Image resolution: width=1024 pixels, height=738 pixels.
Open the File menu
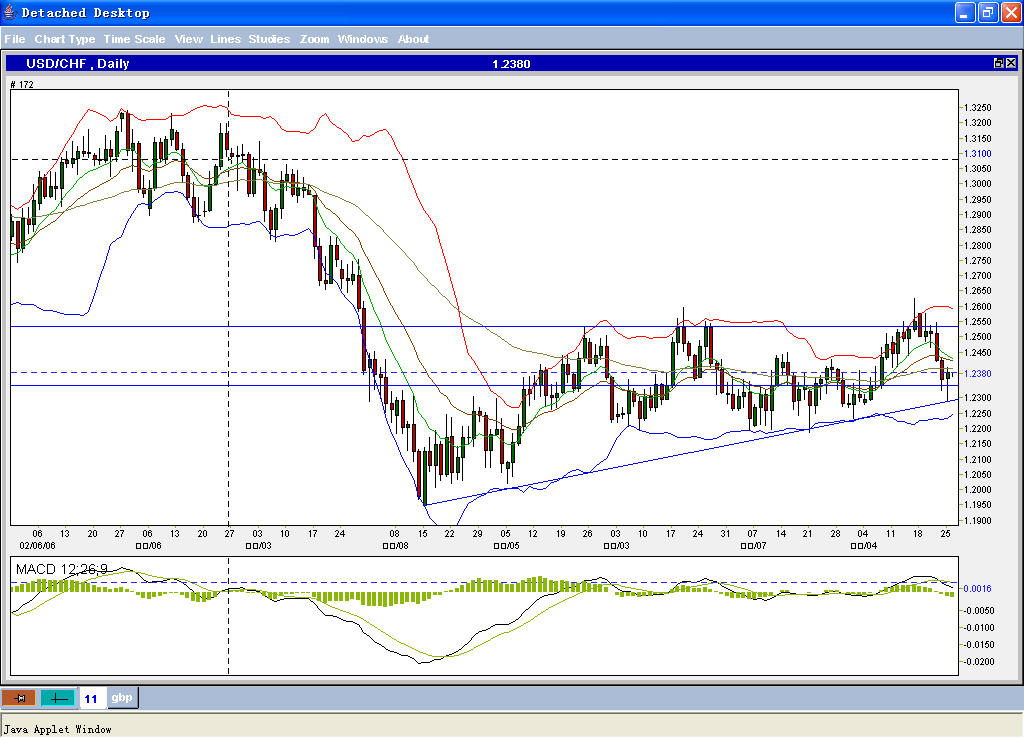point(14,39)
